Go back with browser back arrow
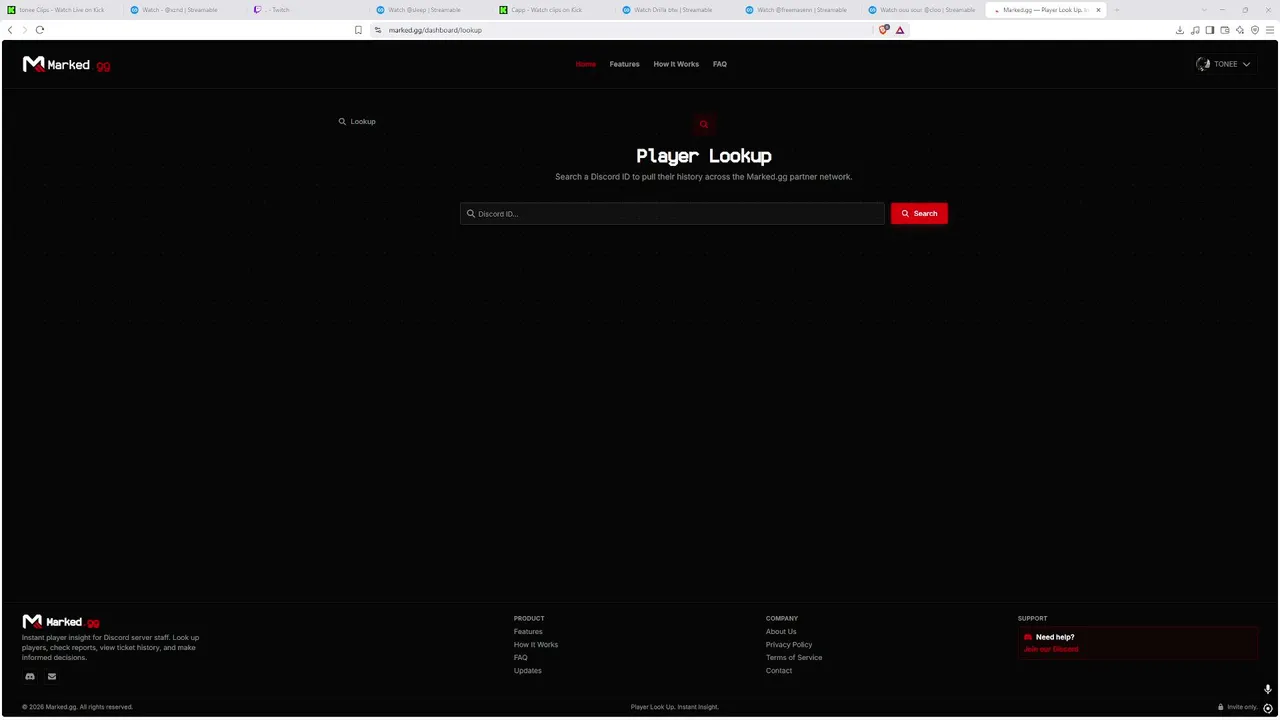Image resolution: width=1280 pixels, height=720 pixels. (x=10, y=30)
